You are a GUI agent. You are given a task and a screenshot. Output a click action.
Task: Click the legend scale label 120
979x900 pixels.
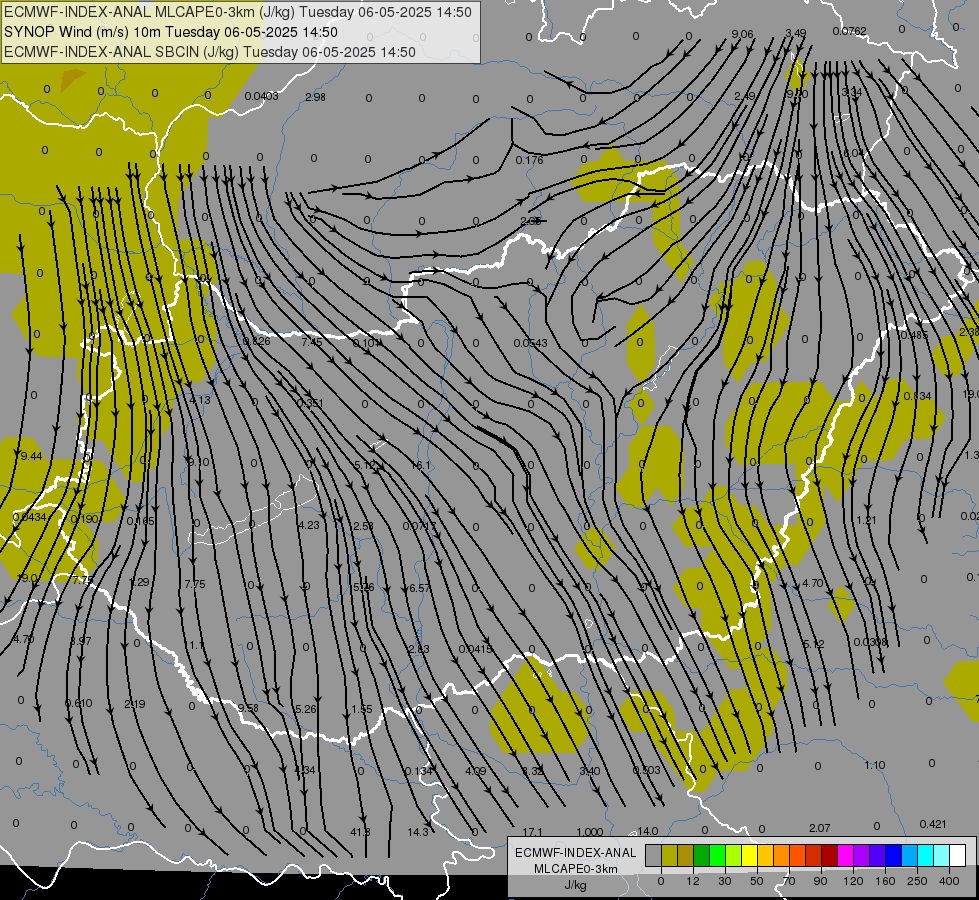[853, 881]
